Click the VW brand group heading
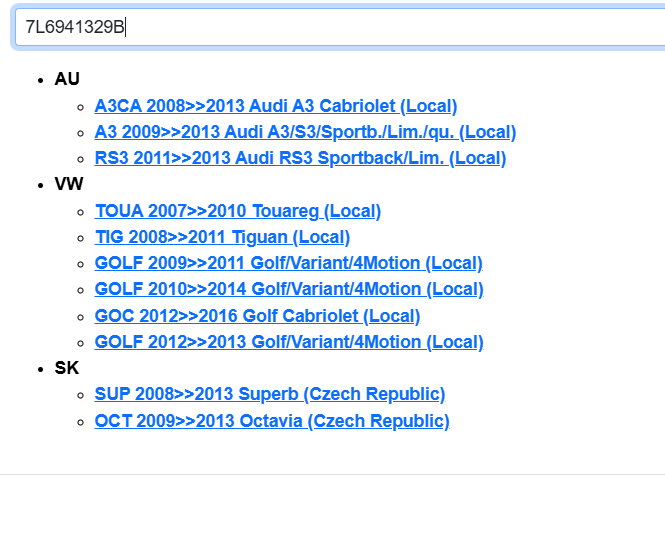665x550 pixels. 69,184
